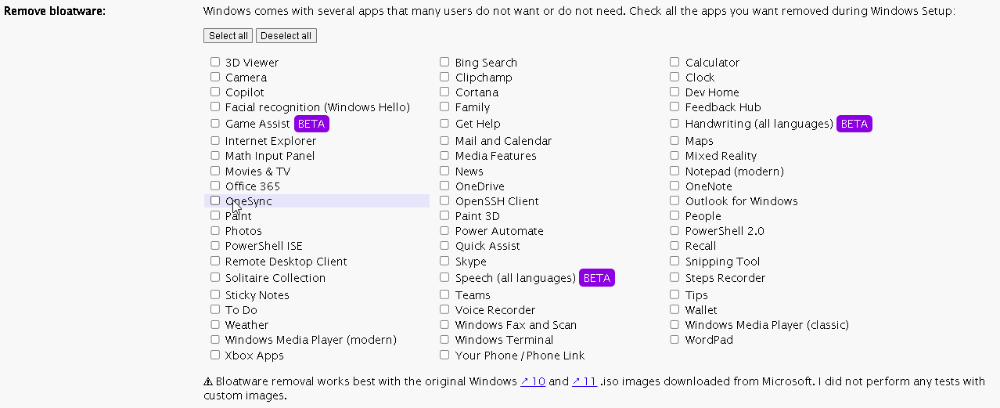Select Feedback Hub checkbox
The width and height of the screenshot is (1000, 408).
pyautogui.click(x=675, y=106)
